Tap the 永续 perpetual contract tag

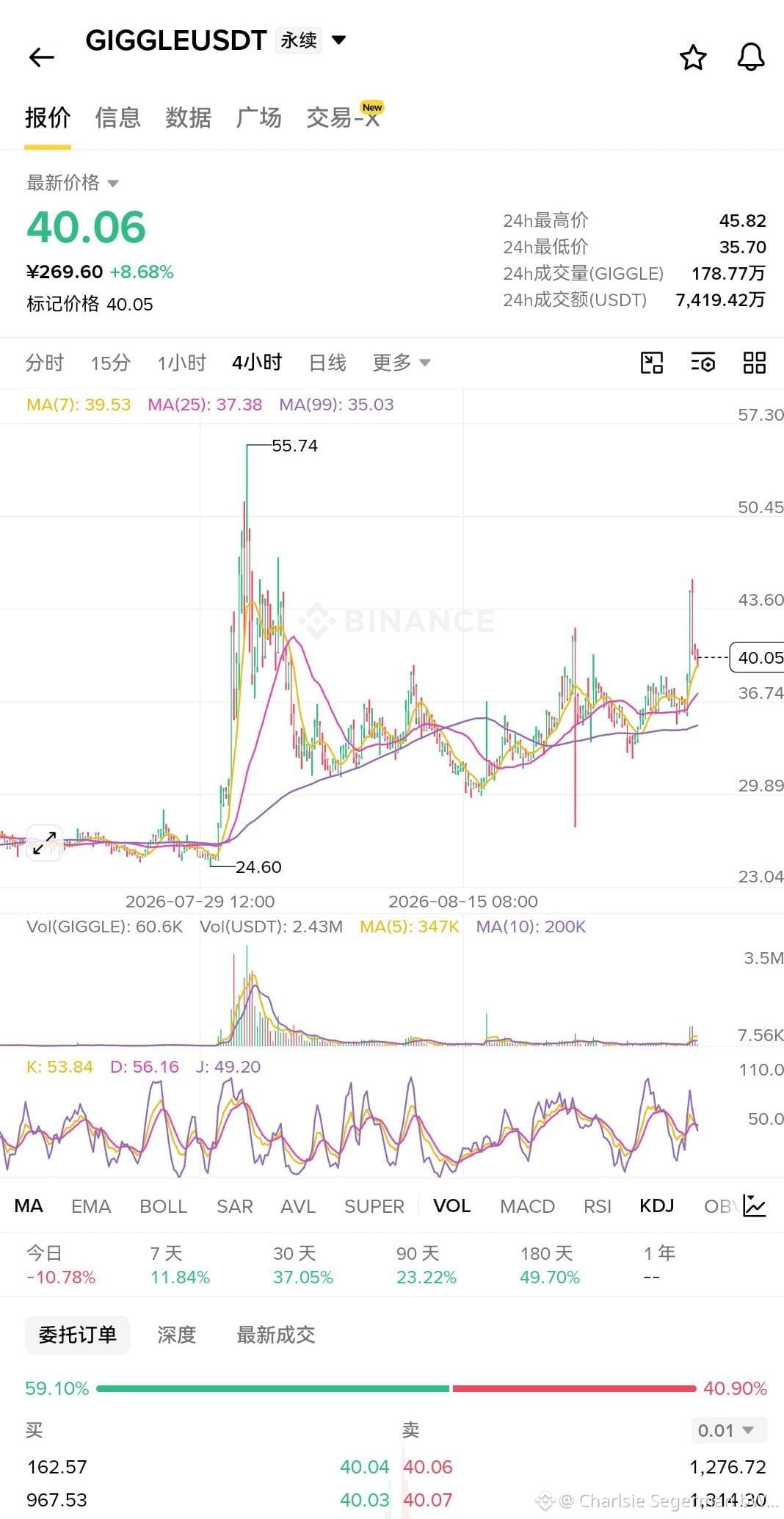(299, 40)
